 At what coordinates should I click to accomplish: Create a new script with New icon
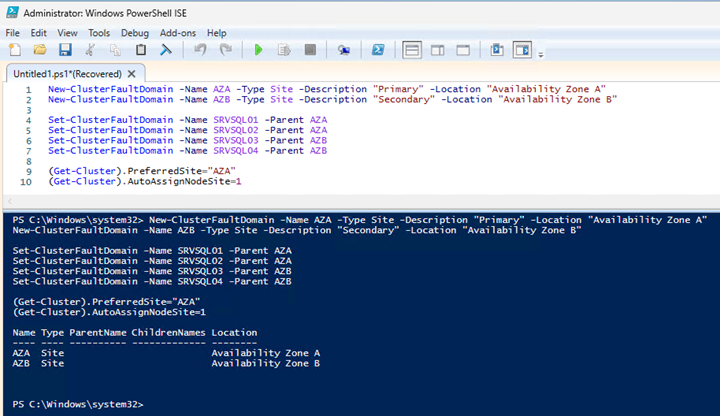tap(15, 50)
